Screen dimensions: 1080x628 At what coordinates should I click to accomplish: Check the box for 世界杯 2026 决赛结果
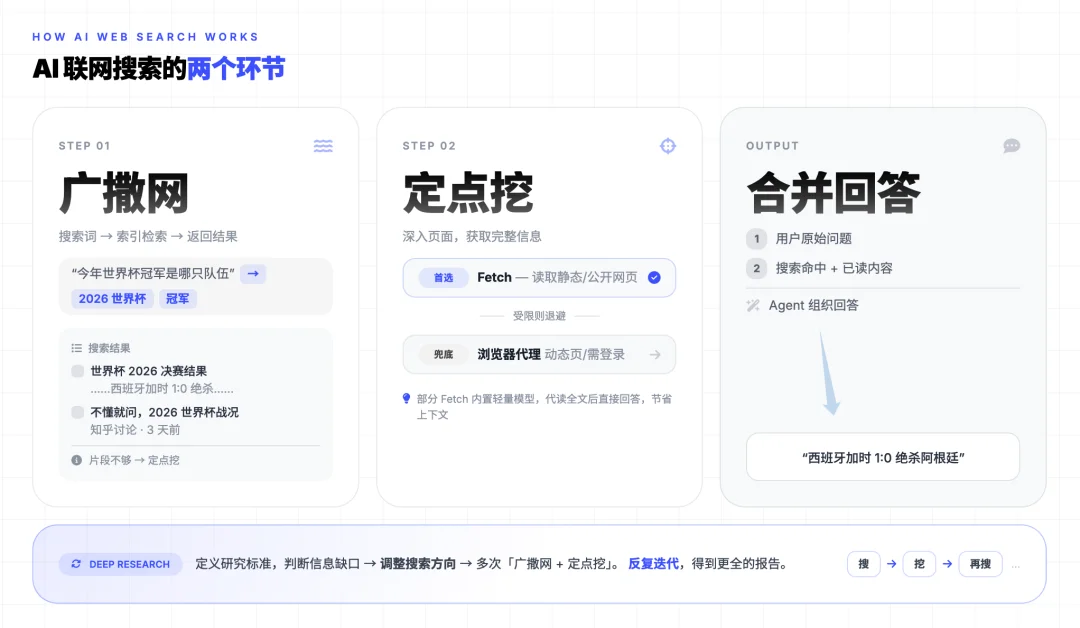coord(77,371)
